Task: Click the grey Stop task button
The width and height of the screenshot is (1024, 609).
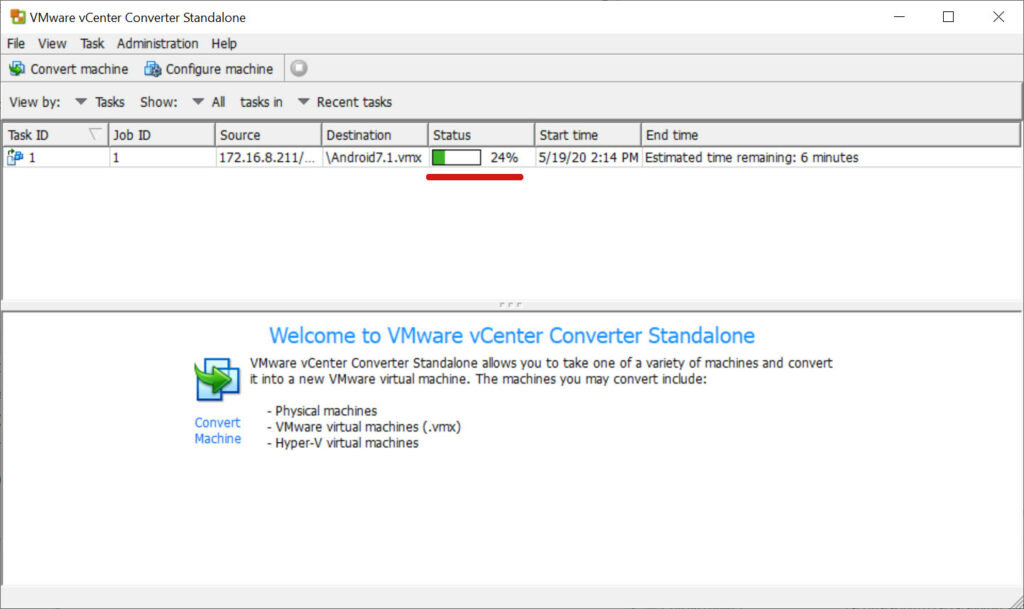Action: click(299, 68)
